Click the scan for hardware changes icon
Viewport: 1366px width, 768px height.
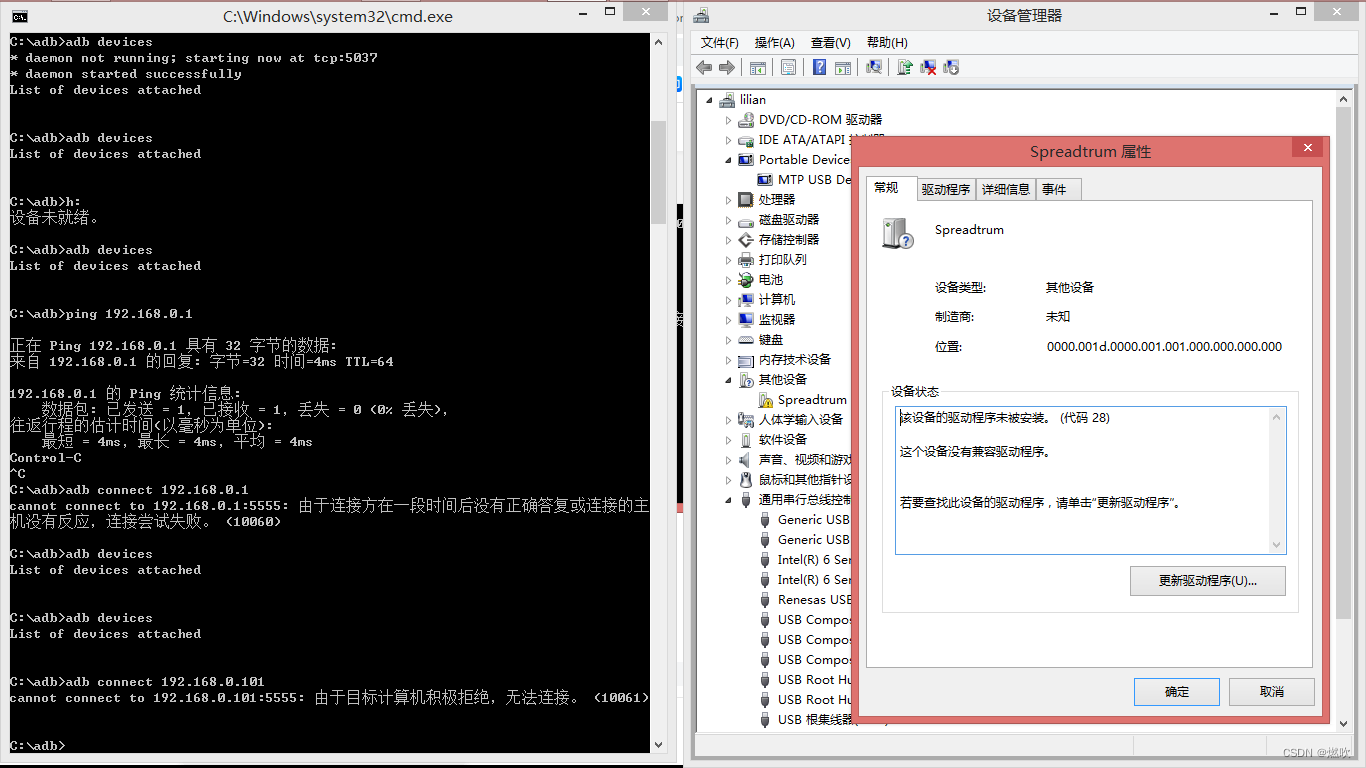tap(874, 67)
